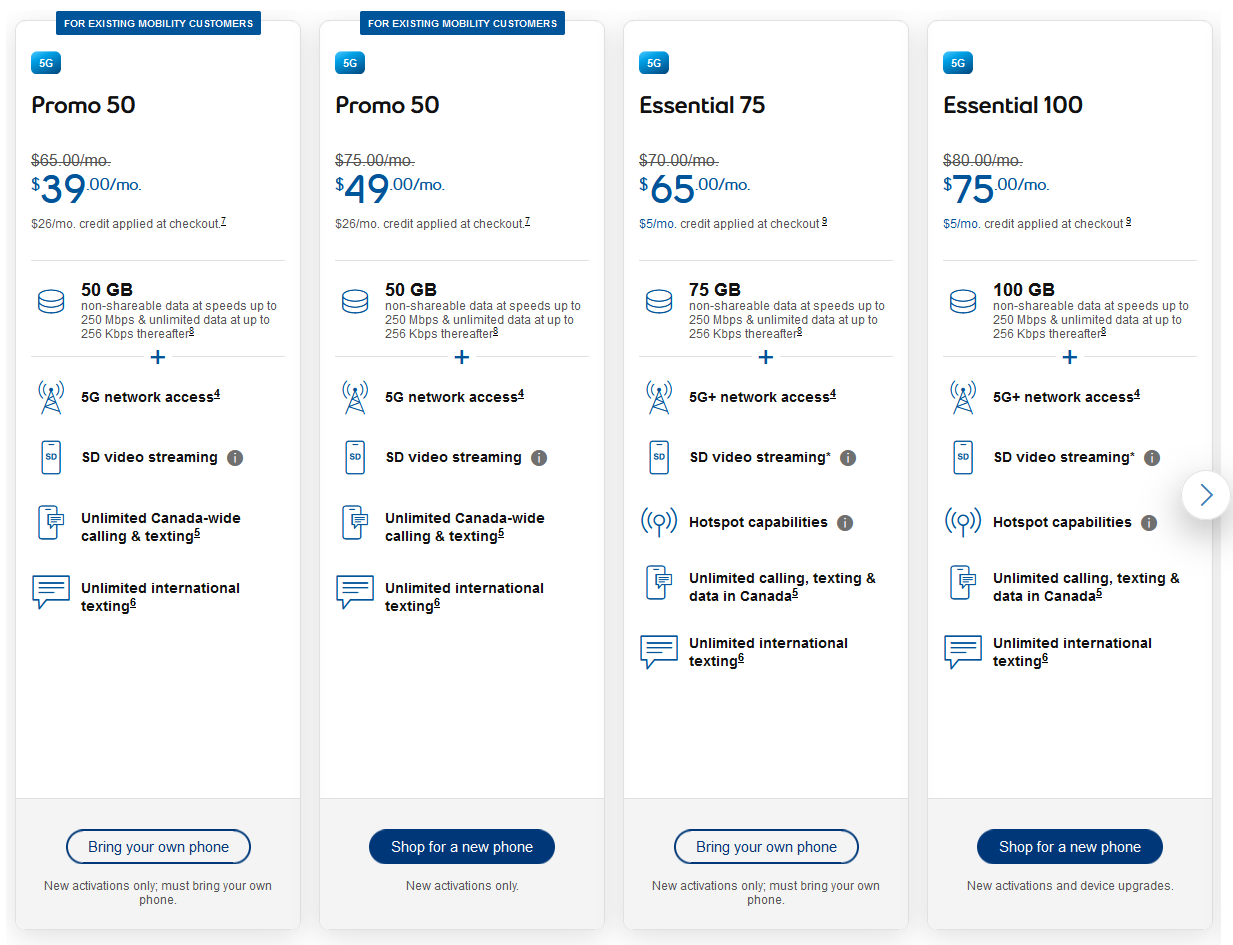The width and height of the screenshot is (1233, 945).
Task: Open footnote 4 beside Essential 75 5G+ network access
Action: (833, 394)
